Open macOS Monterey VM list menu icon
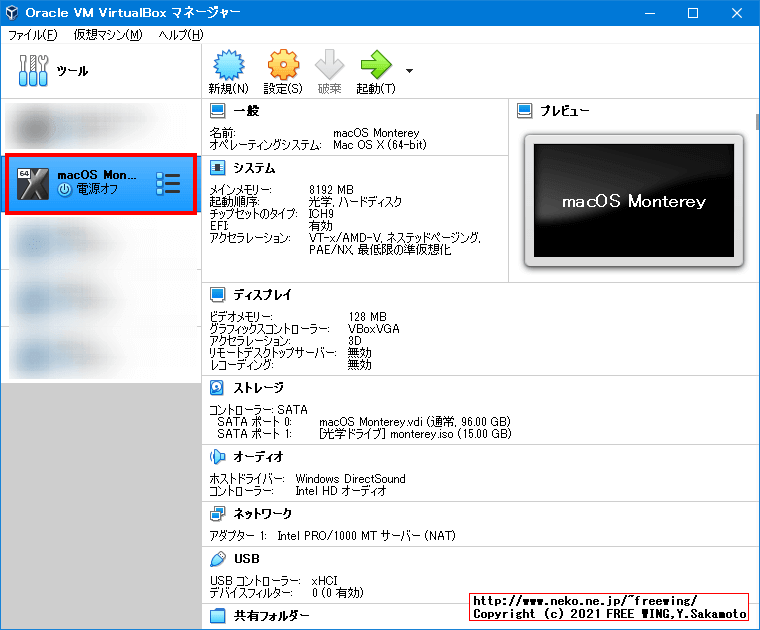Image resolution: width=760 pixels, height=630 pixels. [x=168, y=184]
